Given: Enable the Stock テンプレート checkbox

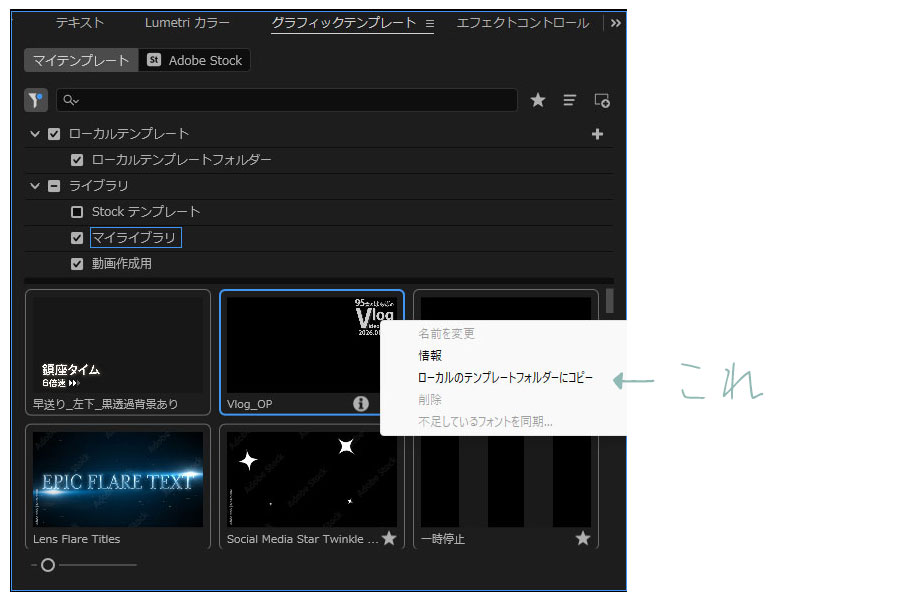Looking at the screenshot, I should tap(77, 212).
